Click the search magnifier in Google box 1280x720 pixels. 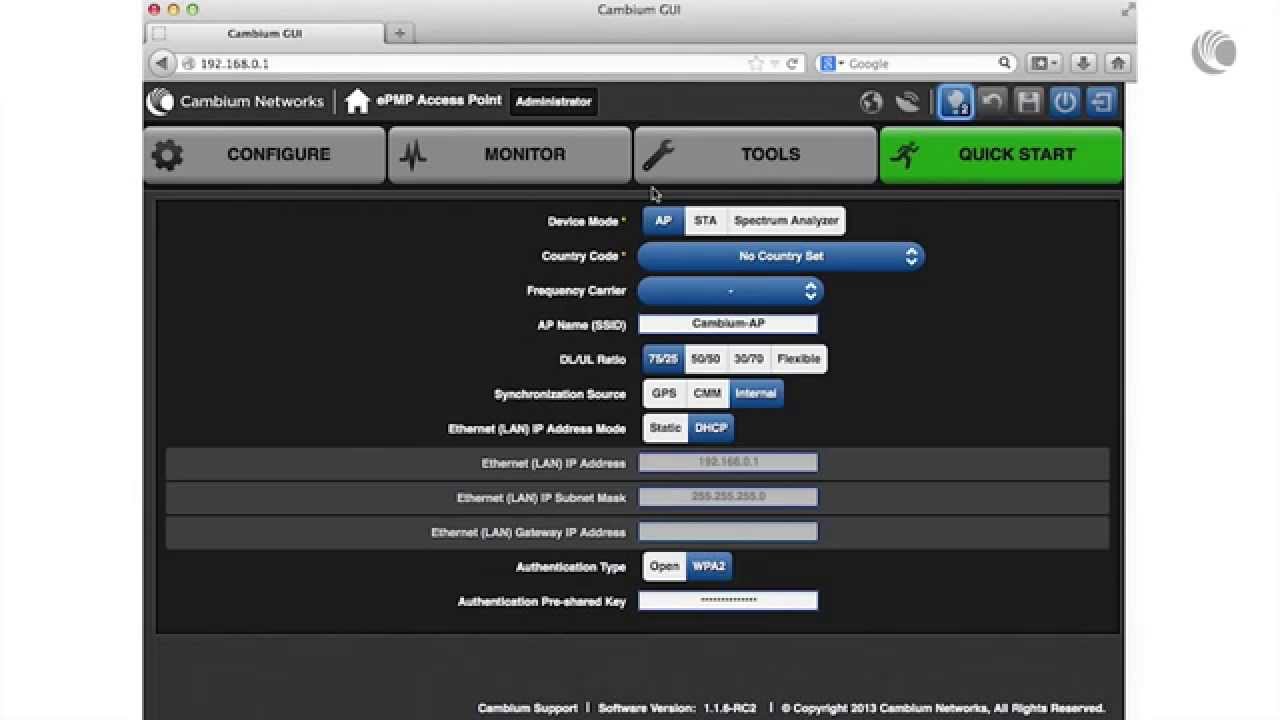(x=1004, y=63)
